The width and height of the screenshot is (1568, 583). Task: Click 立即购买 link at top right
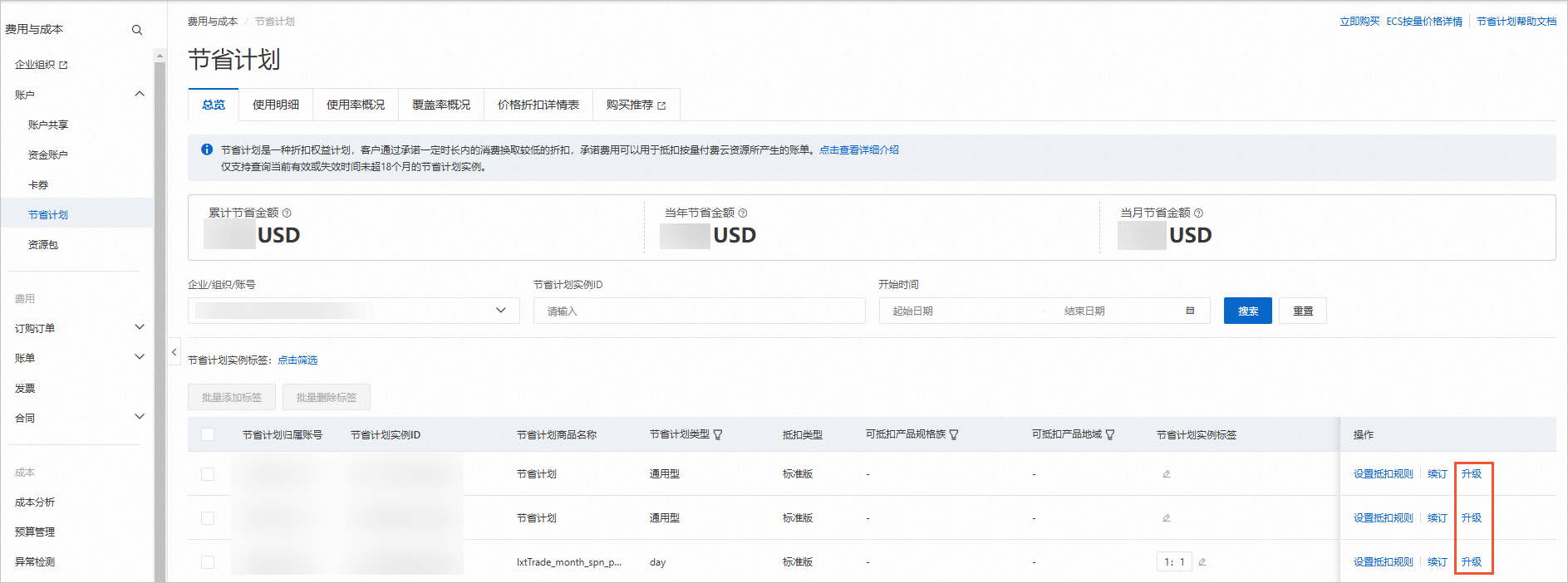point(1359,22)
